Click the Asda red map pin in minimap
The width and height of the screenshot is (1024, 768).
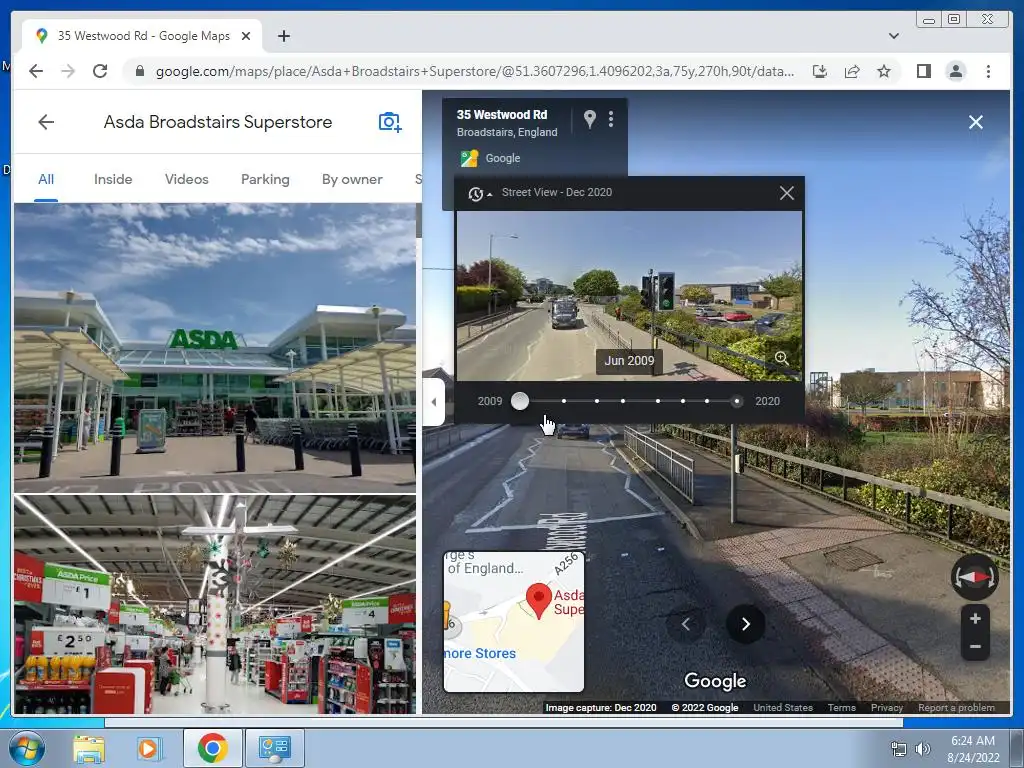click(x=539, y=600)
